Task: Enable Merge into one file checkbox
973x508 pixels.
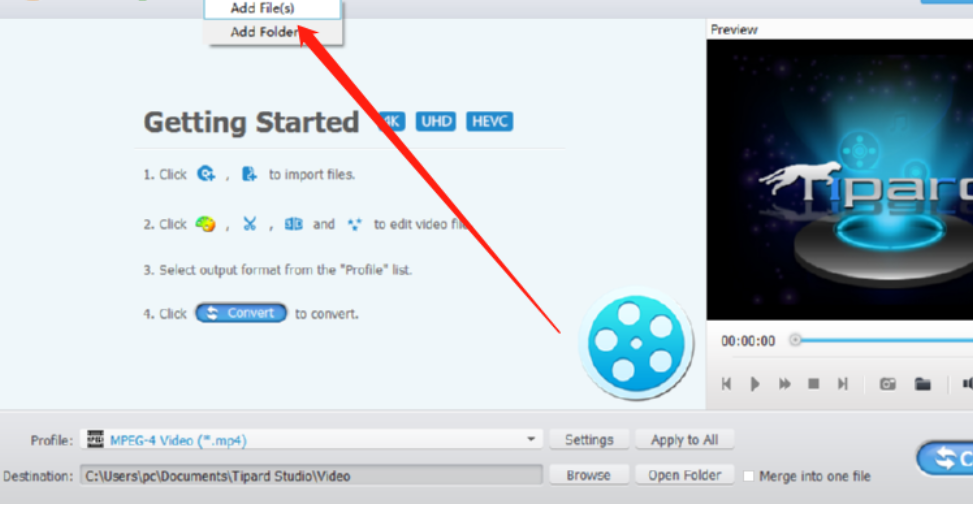Action: (748, 476)
